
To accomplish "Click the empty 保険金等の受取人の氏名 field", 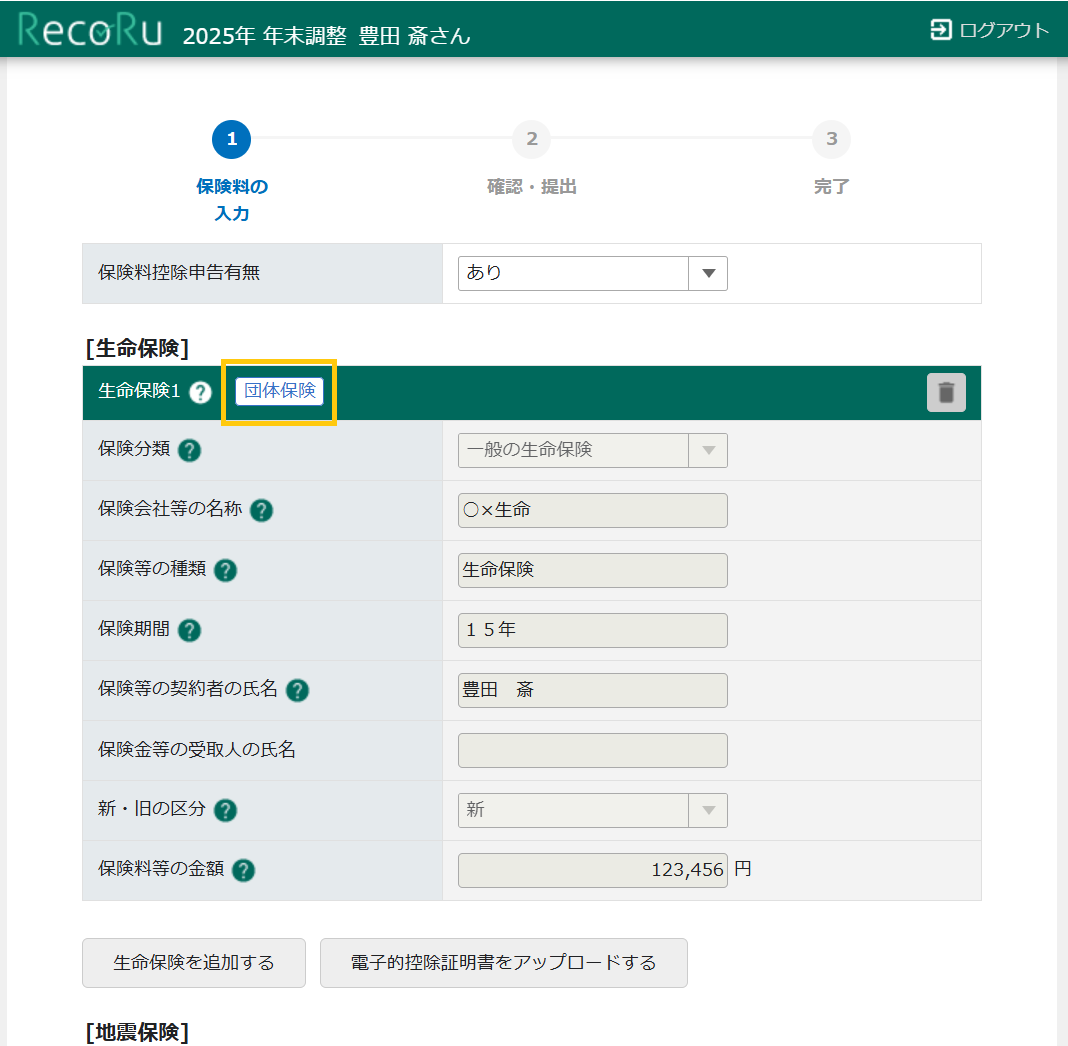I will click(592, 750).
